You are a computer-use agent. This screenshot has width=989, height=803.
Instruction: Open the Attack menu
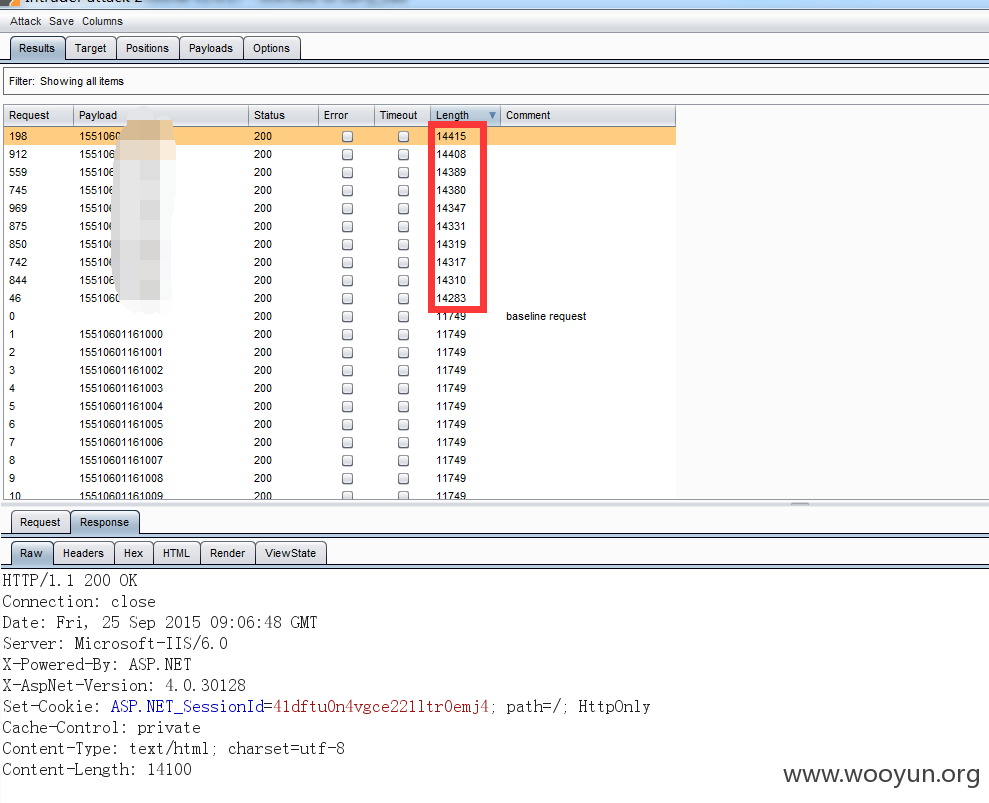(25, 21)
